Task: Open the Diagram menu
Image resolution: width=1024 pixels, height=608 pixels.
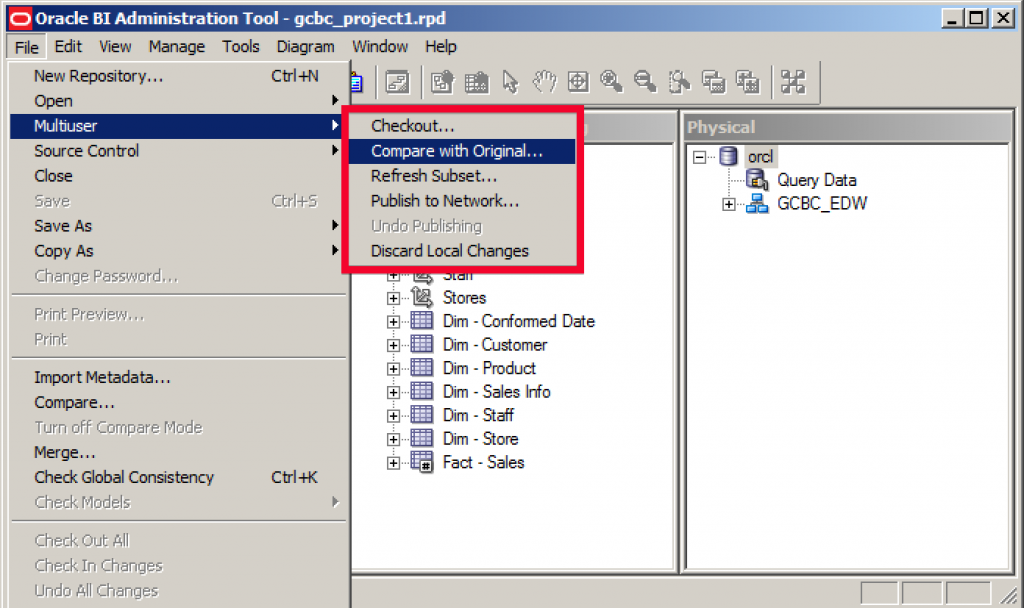Action: (x=305, y=47)
